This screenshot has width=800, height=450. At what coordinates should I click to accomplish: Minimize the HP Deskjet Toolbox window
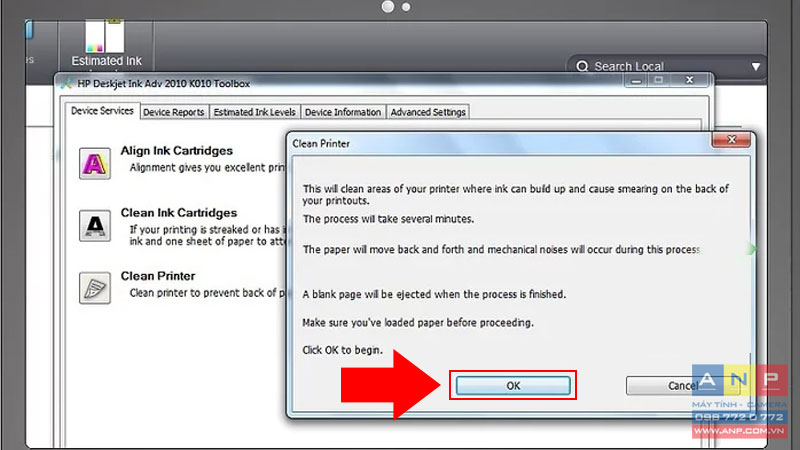click(x=636, y=81)
